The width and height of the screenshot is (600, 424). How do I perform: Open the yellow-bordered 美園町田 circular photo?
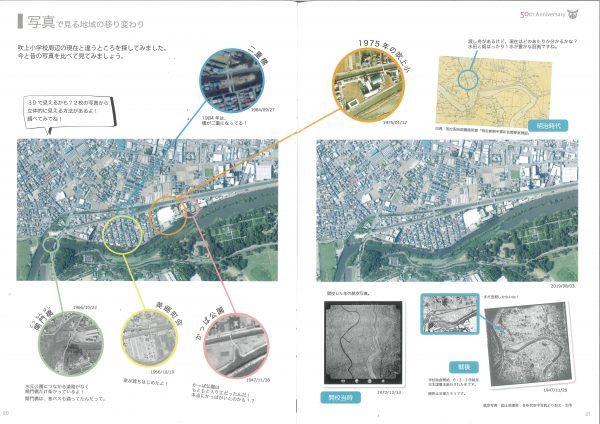(x=149, y=334)
